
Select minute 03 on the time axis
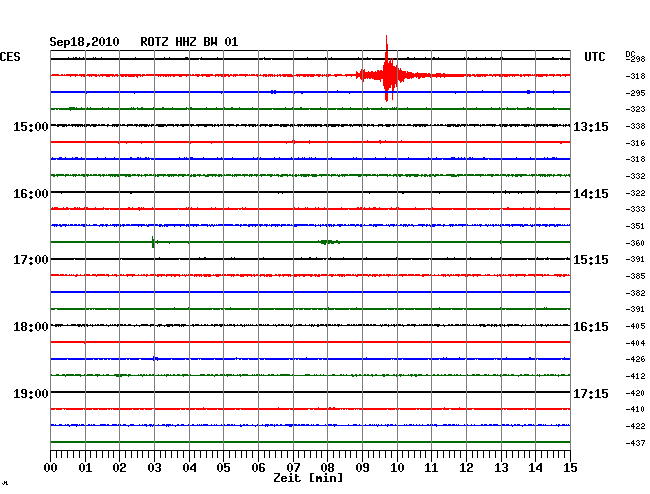click(x=154, y=467)
